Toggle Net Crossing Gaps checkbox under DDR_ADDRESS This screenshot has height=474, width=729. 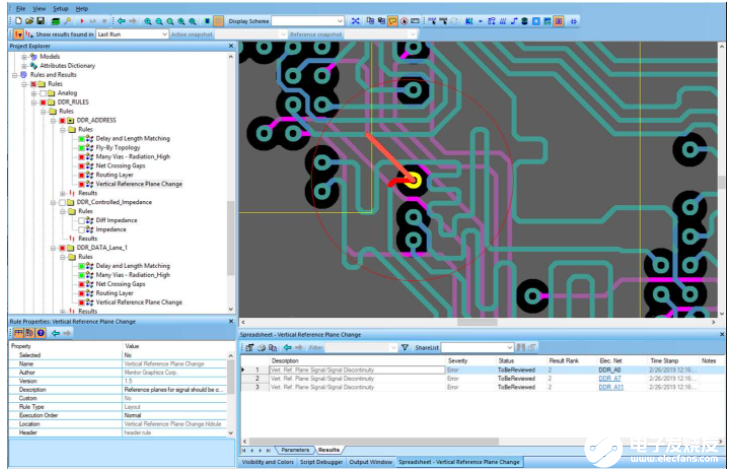81,166
